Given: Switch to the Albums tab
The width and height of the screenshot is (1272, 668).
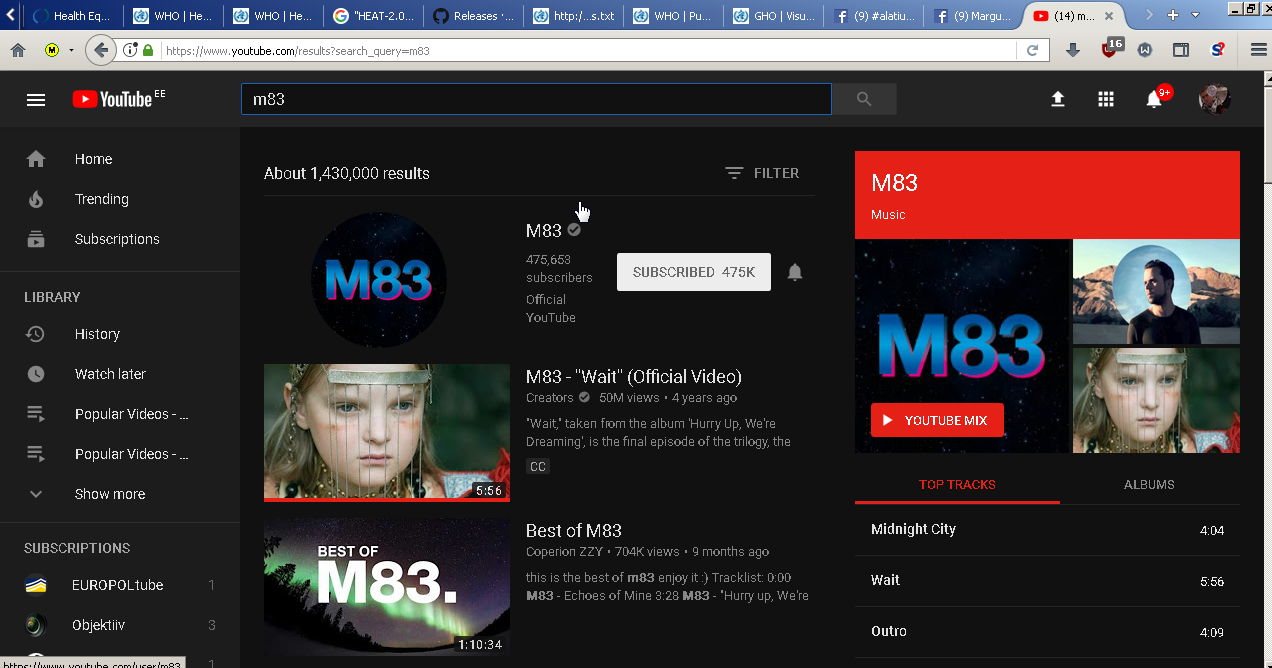Looking at the screenshot, I should 1149,484.
